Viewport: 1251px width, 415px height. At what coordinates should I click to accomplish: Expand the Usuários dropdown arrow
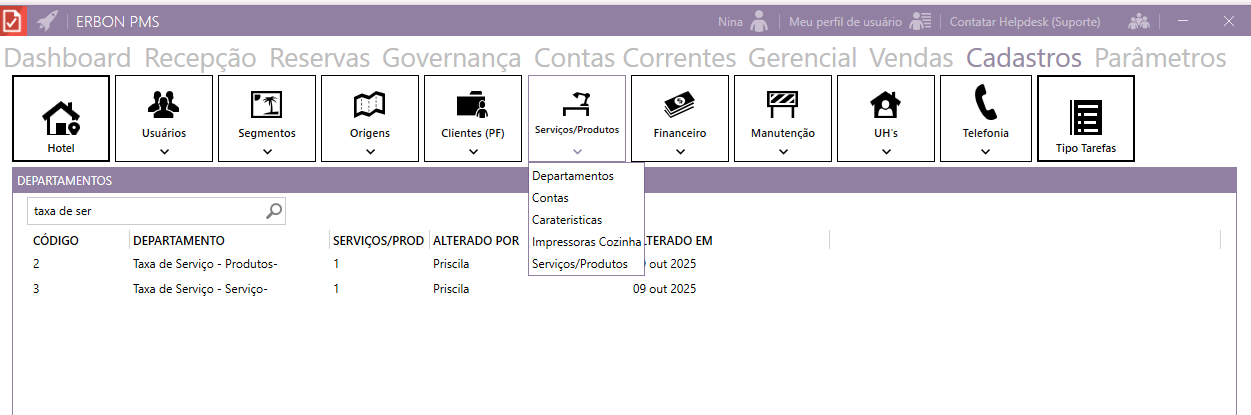pyautogui.click(x=164, y=152)
